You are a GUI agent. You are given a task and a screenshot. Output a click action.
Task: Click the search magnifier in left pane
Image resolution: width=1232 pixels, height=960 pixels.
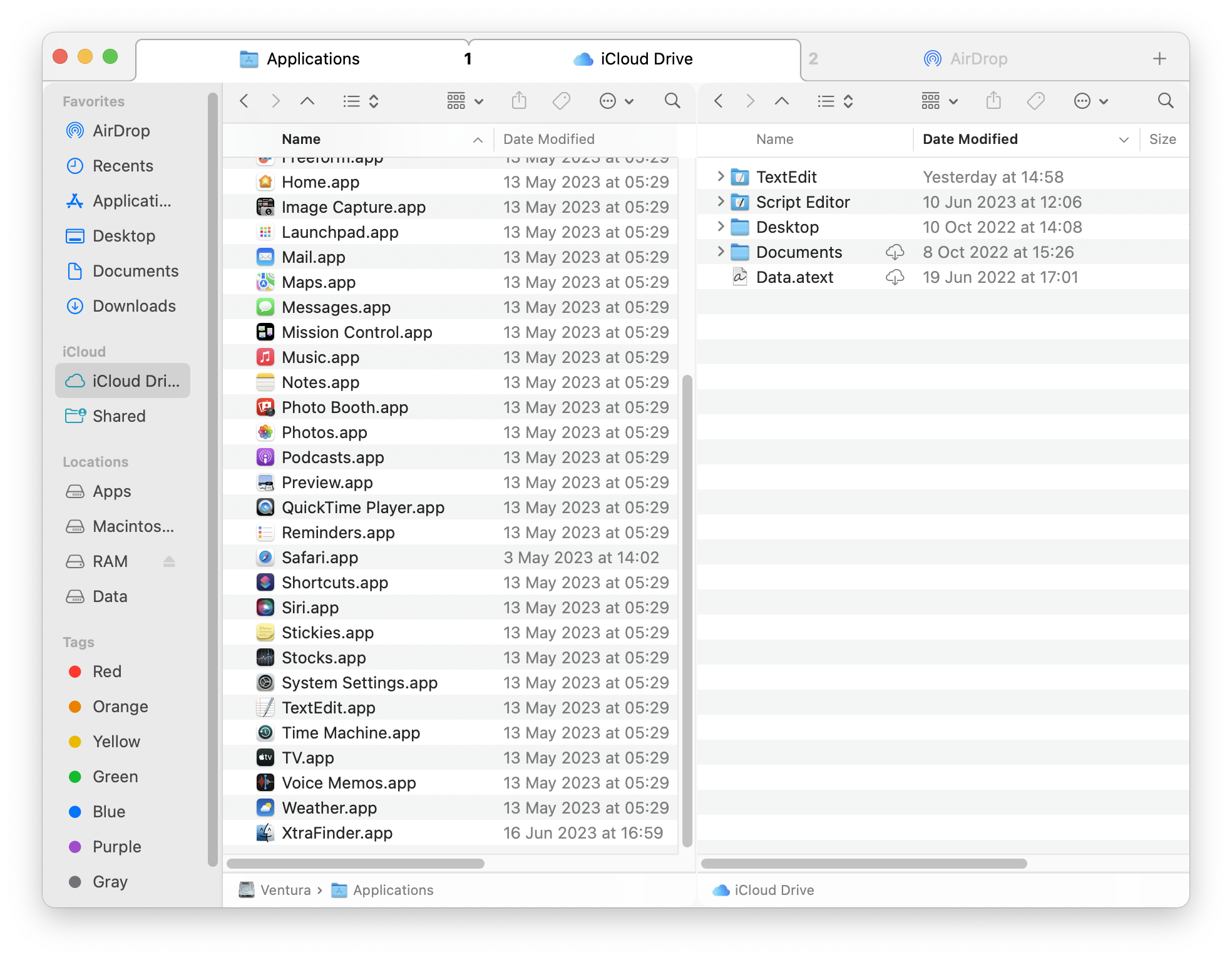(672, 101)
